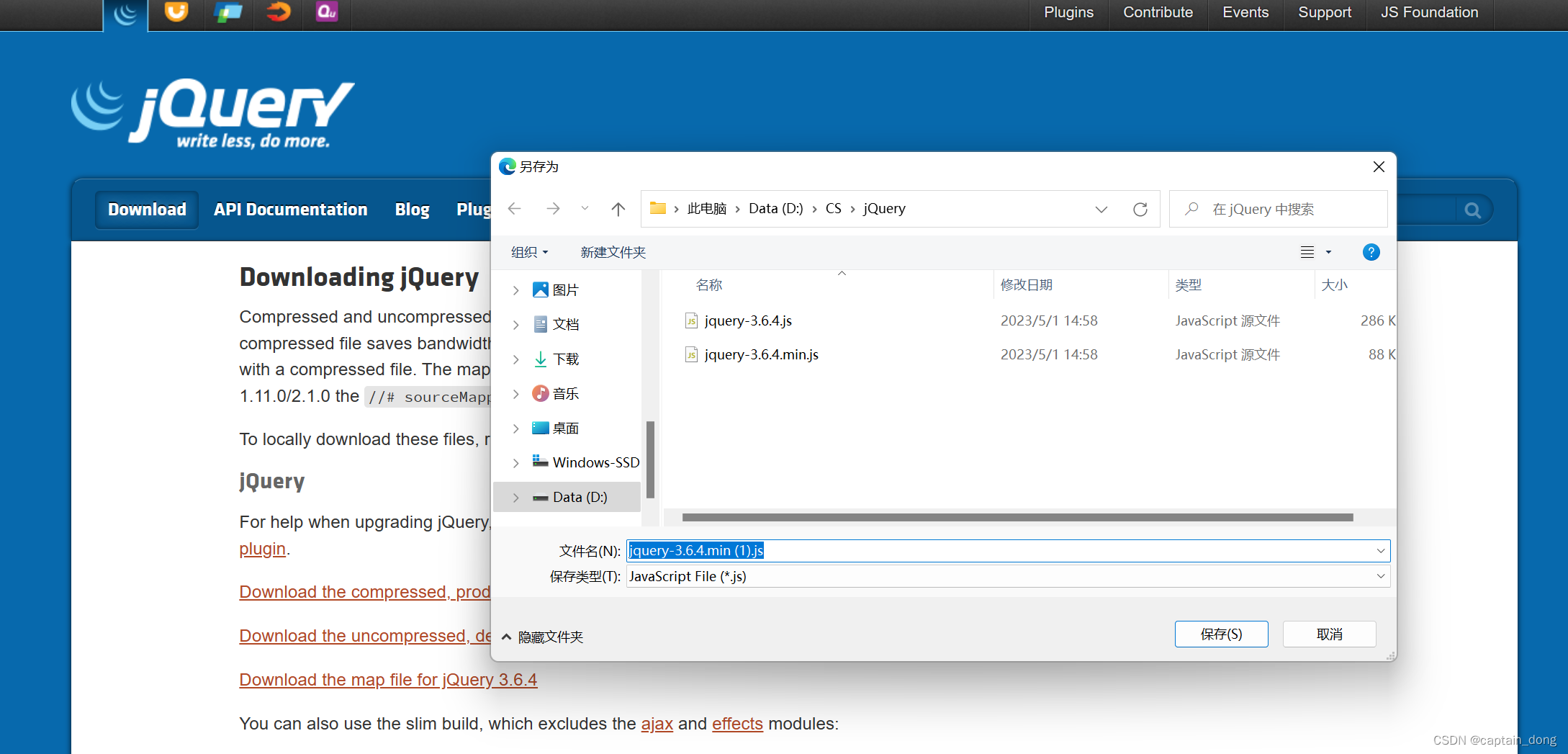Open the 下载 (Downloads) sidebar folder

click(566, 359)
